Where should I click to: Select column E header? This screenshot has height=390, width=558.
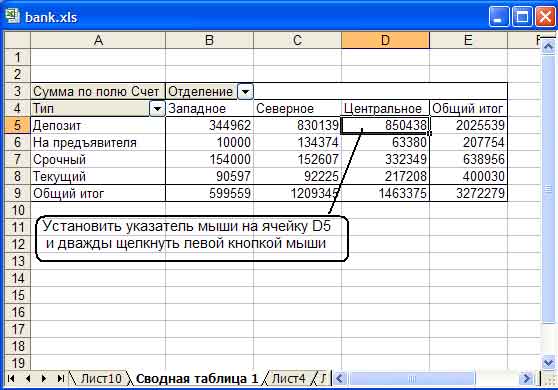click(x=468, y=40)
